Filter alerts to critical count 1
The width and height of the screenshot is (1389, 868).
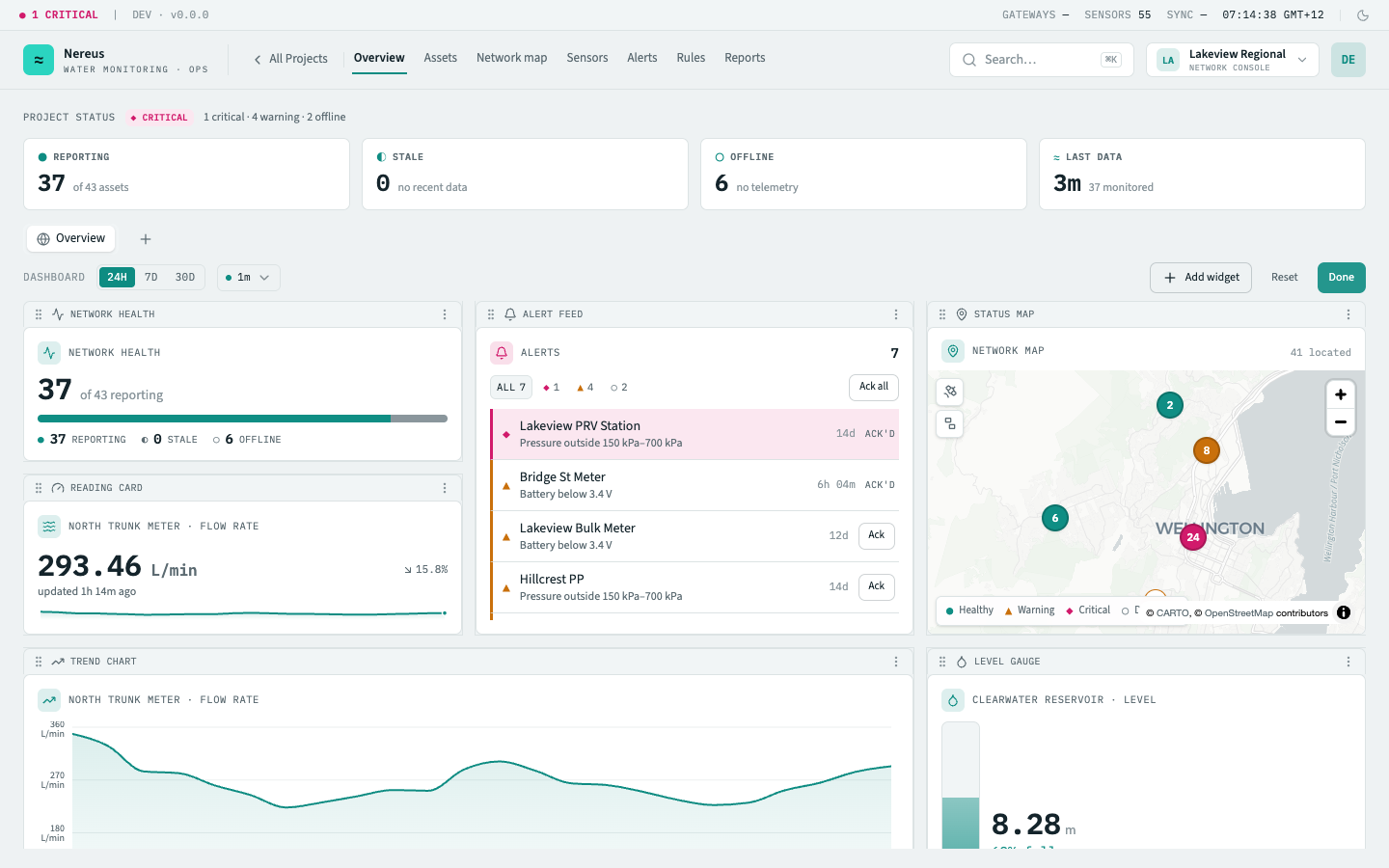(552, 388)
